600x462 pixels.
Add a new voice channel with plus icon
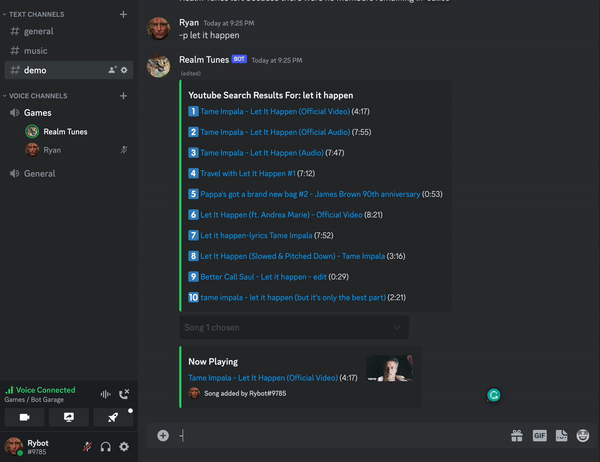tap(123, 96)
